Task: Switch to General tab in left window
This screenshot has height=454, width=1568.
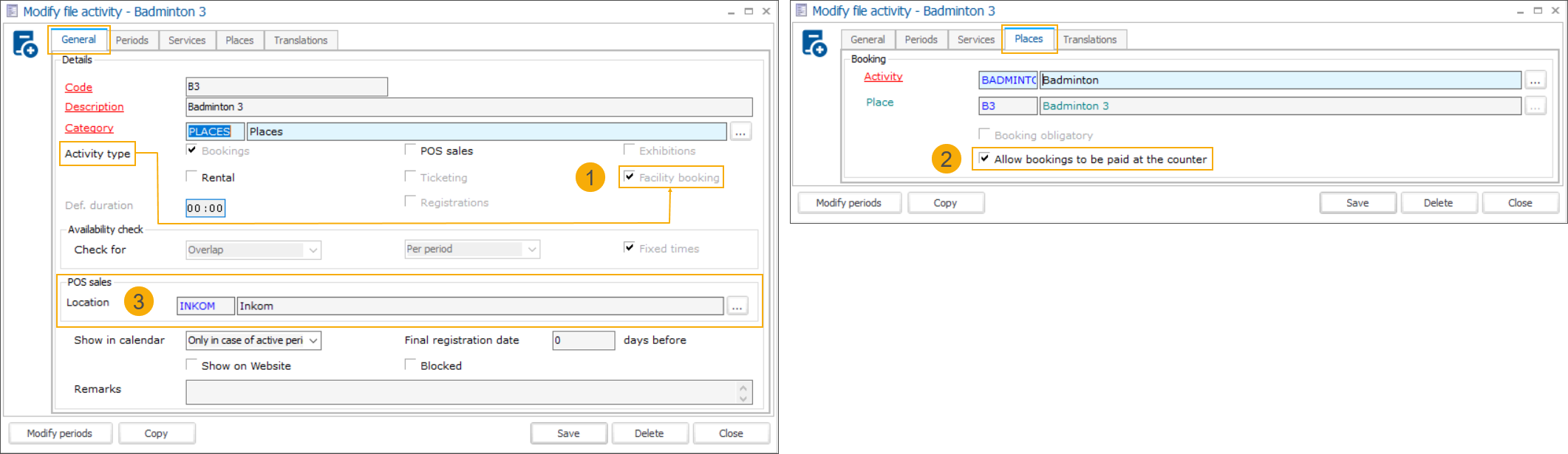Action: pos(78,40)
